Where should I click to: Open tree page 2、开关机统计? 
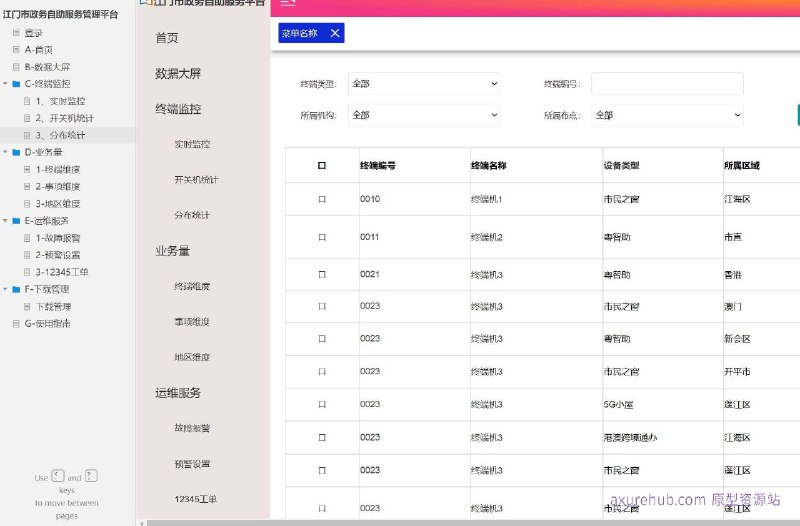click(x=65, y=118)
